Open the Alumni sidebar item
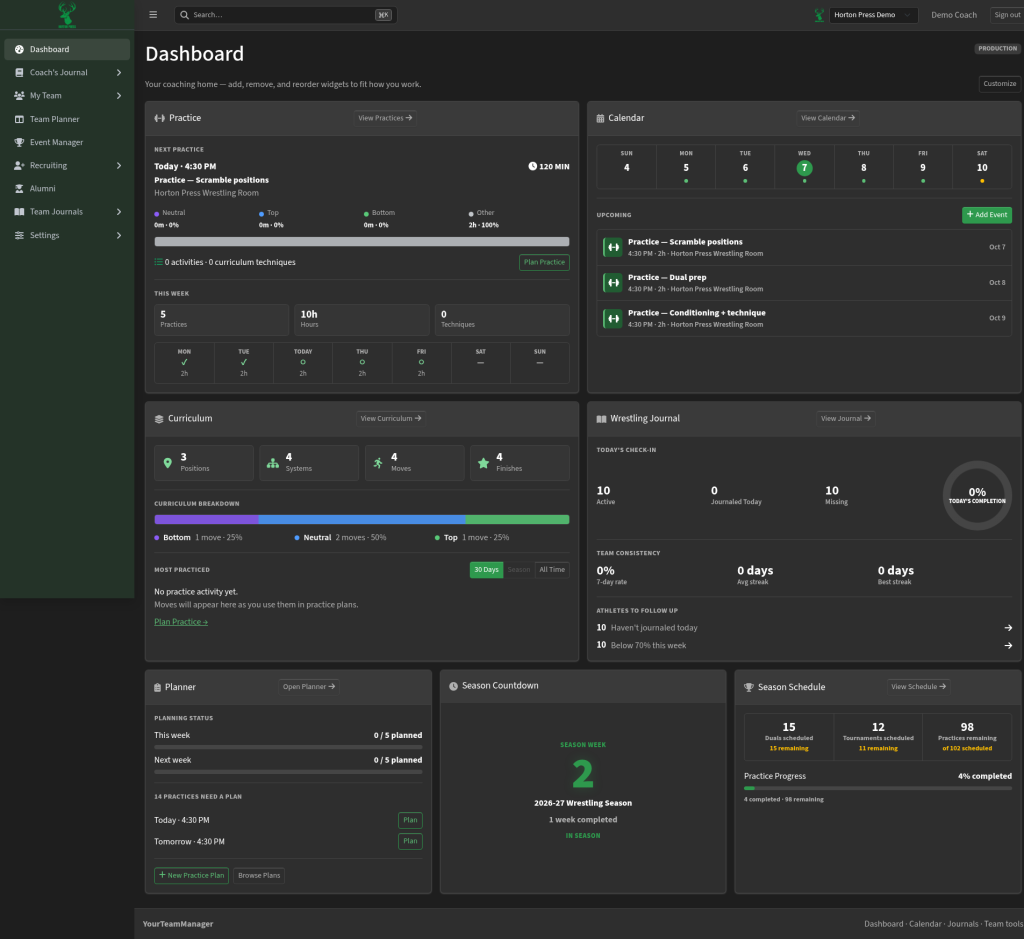 point(67,188)
